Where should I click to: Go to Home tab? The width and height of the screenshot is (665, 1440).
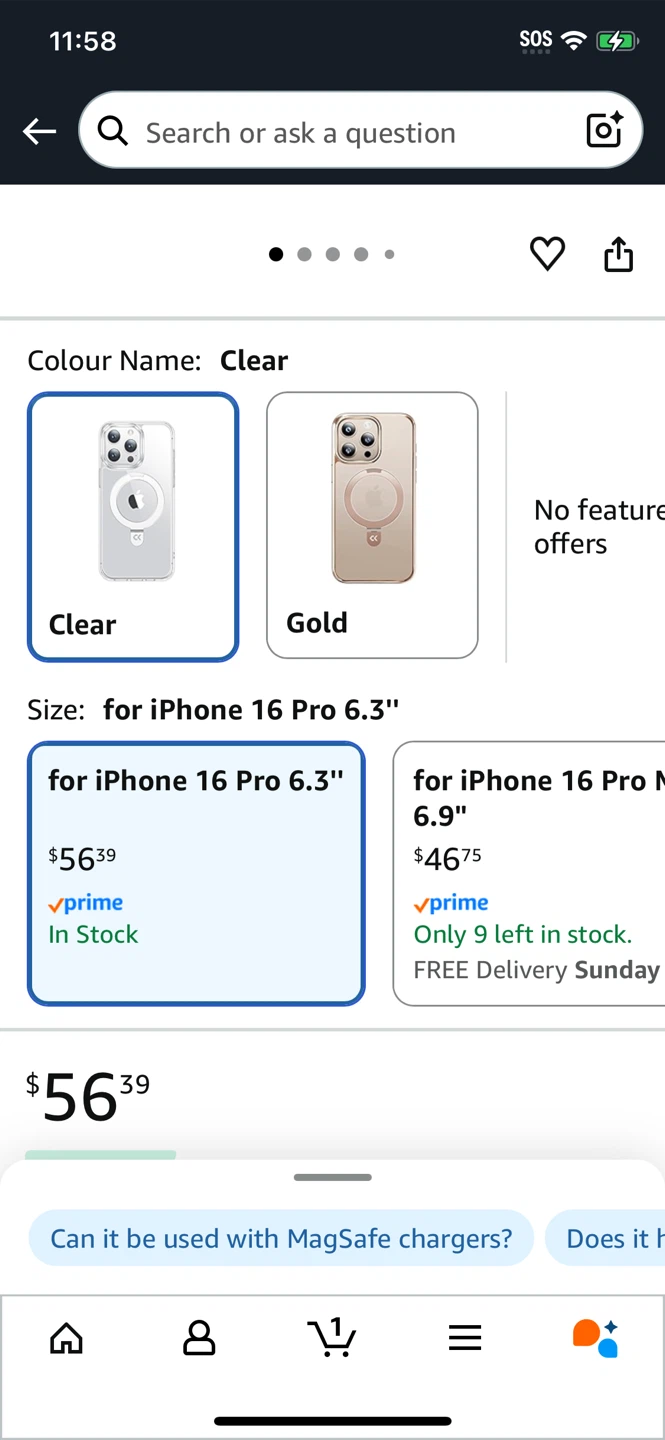pos(67,1337)
